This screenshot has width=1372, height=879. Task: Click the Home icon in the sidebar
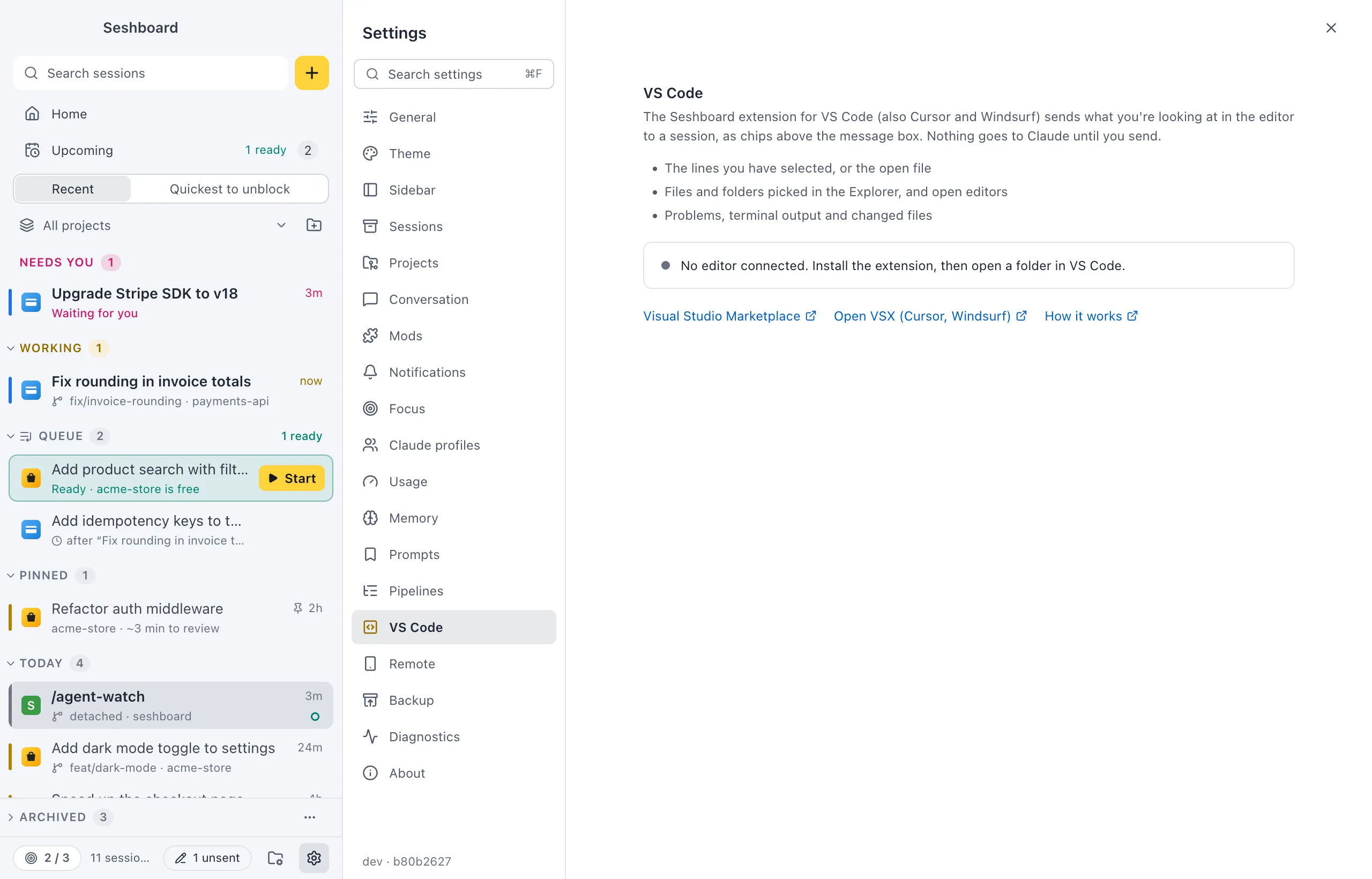pos(32,114)
